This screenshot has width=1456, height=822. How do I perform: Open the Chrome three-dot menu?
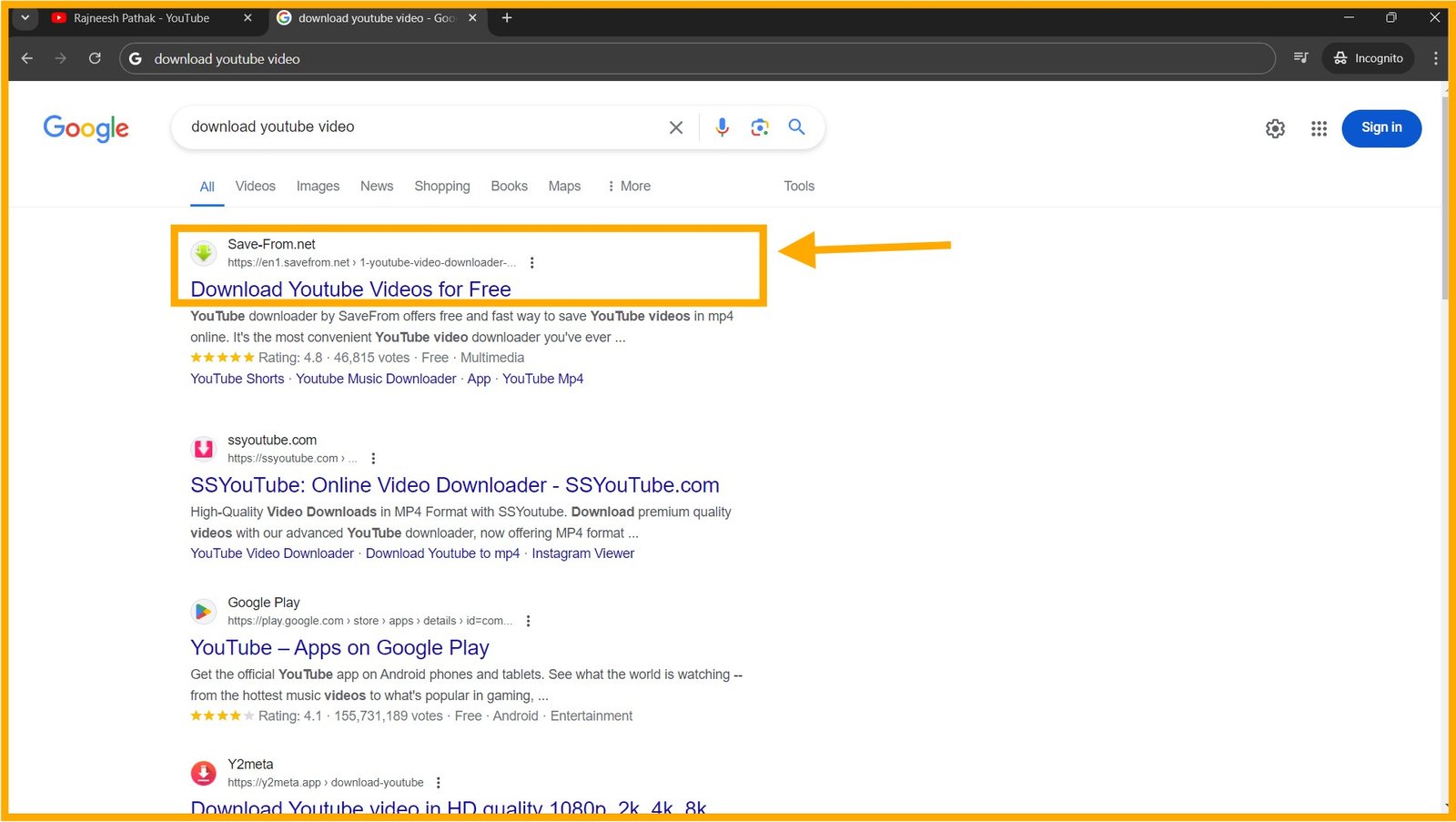(1436, 58)
